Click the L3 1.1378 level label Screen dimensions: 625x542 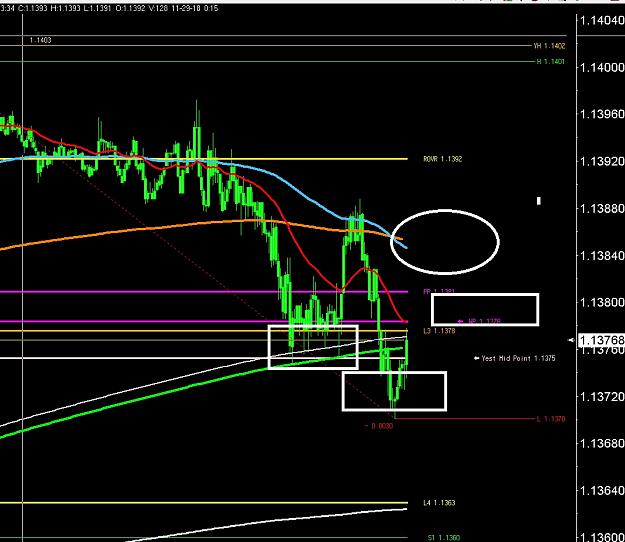pyautogui.click(x=439, y=331)
